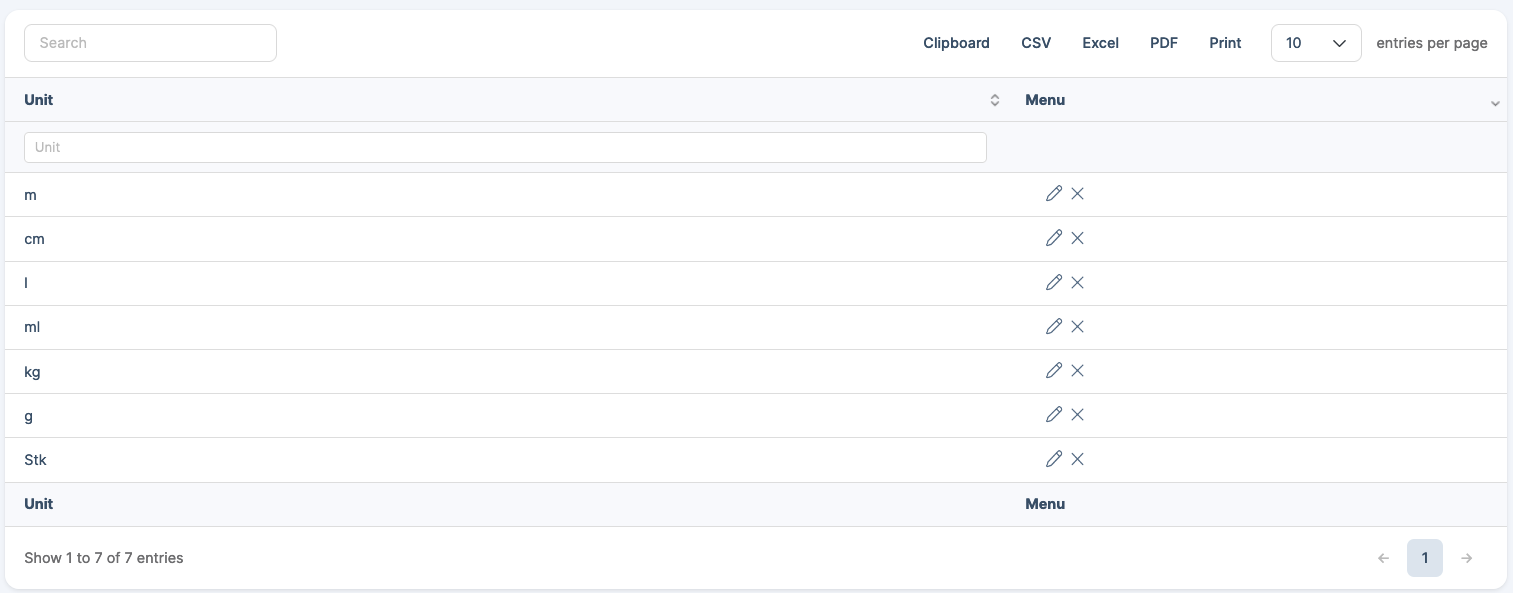The width and height of the screenshot is (1513, 593).
Task: Delete the 'g' unit row
Action: click(x=1077, y=414)
